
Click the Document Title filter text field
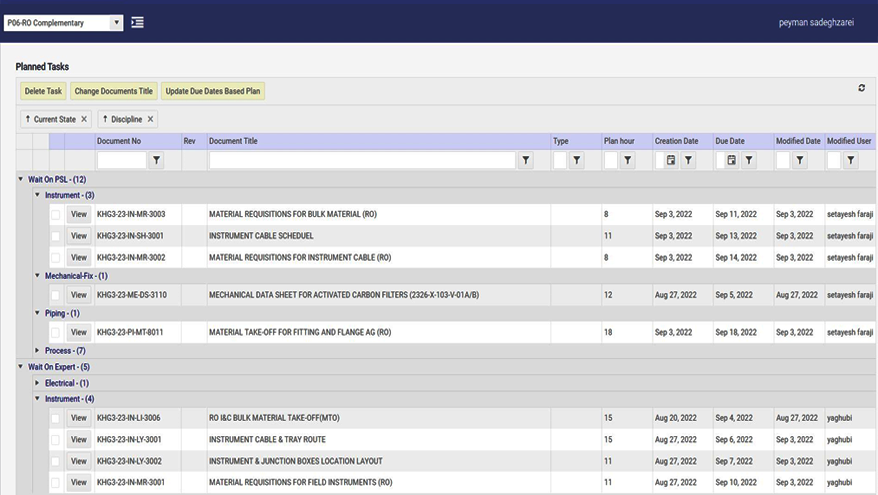(362, 160)
